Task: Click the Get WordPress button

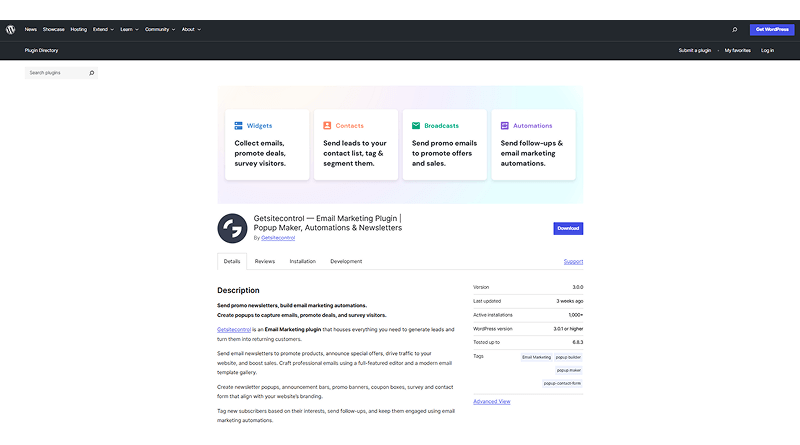Action: click(x=772, y=30)
